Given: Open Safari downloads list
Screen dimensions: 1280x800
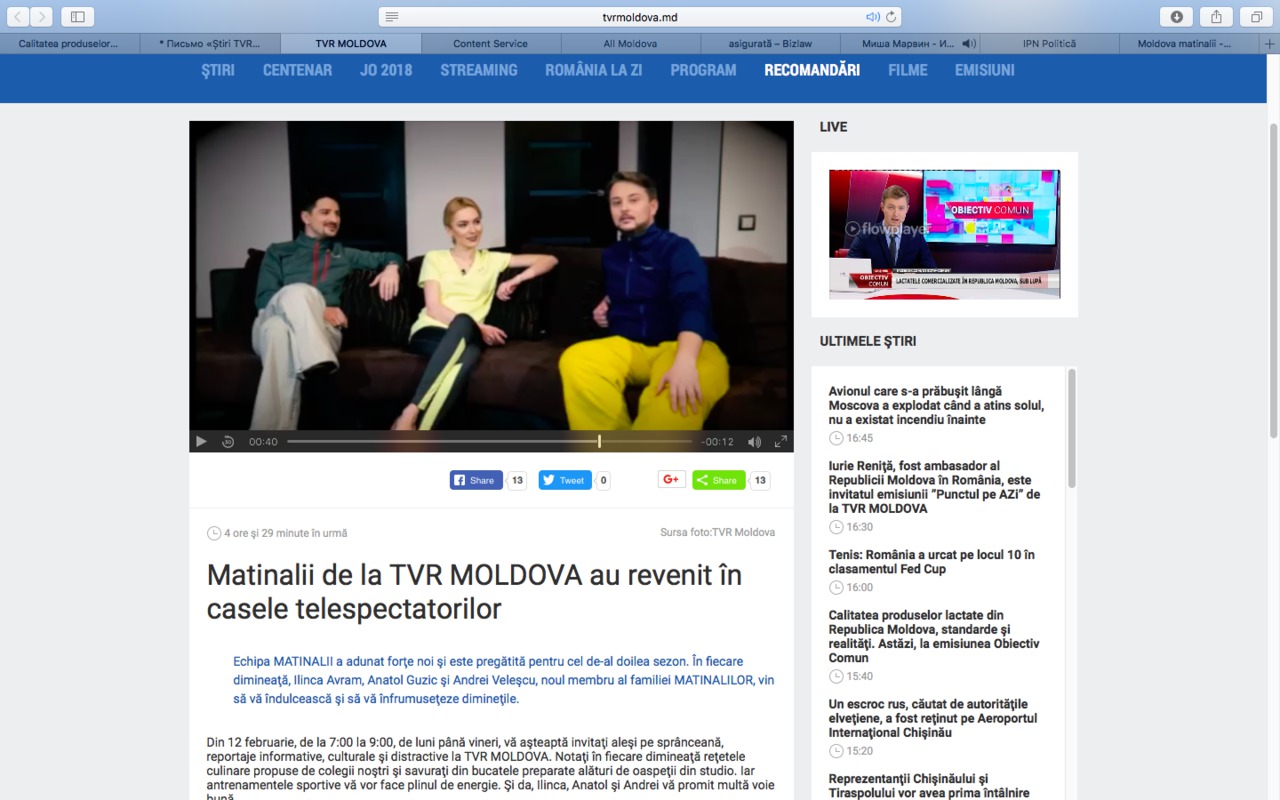Looking at the screenshot, I should click(1177, 17).
